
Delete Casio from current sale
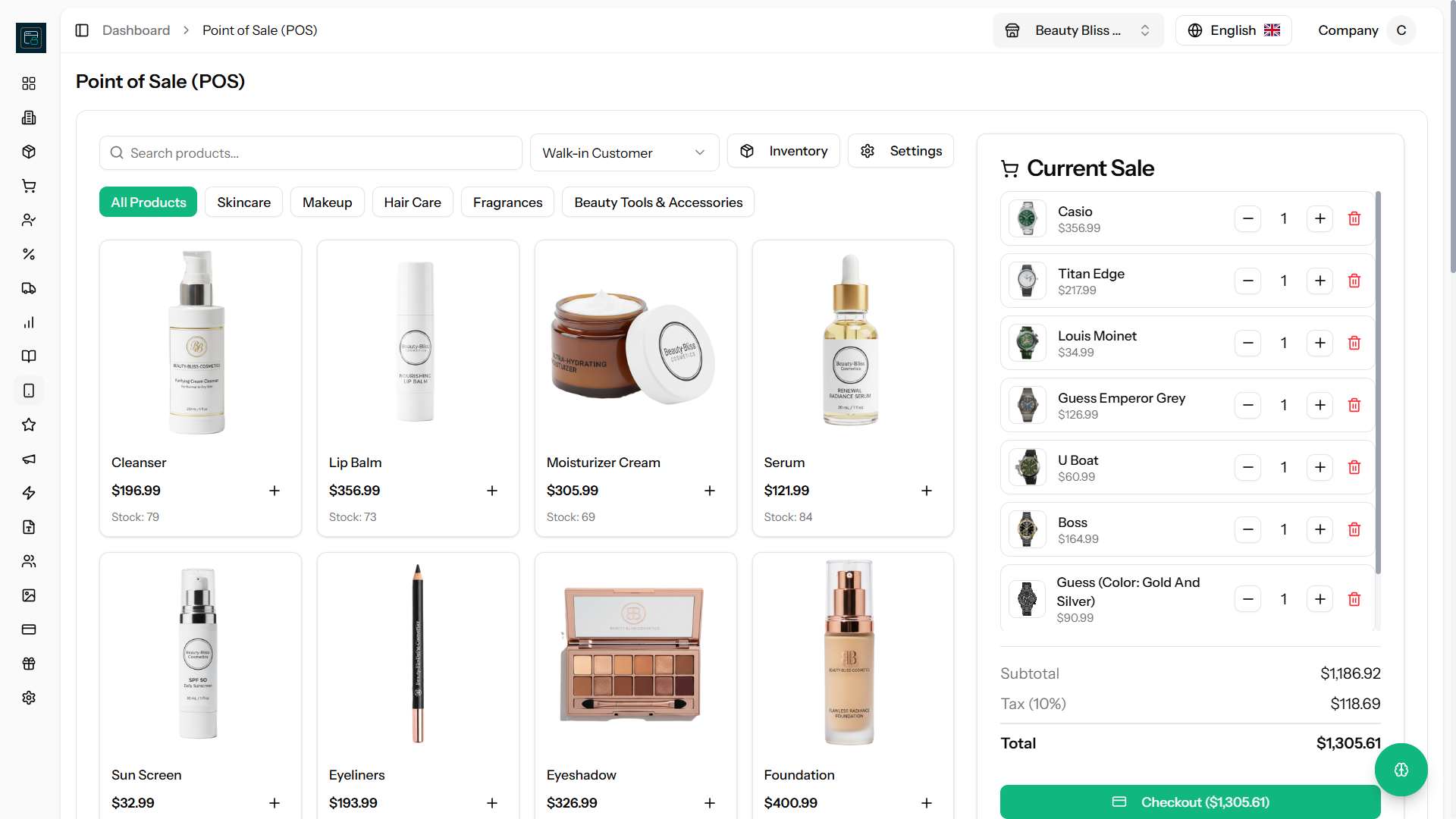pos(1354,218)
